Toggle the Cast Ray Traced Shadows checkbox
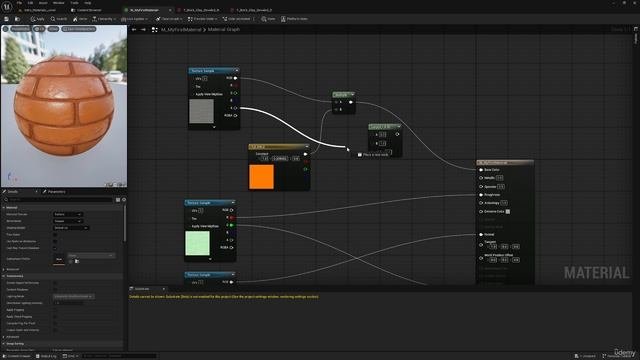Viewport: 640px width, 360px height. [x=55, y=248]
